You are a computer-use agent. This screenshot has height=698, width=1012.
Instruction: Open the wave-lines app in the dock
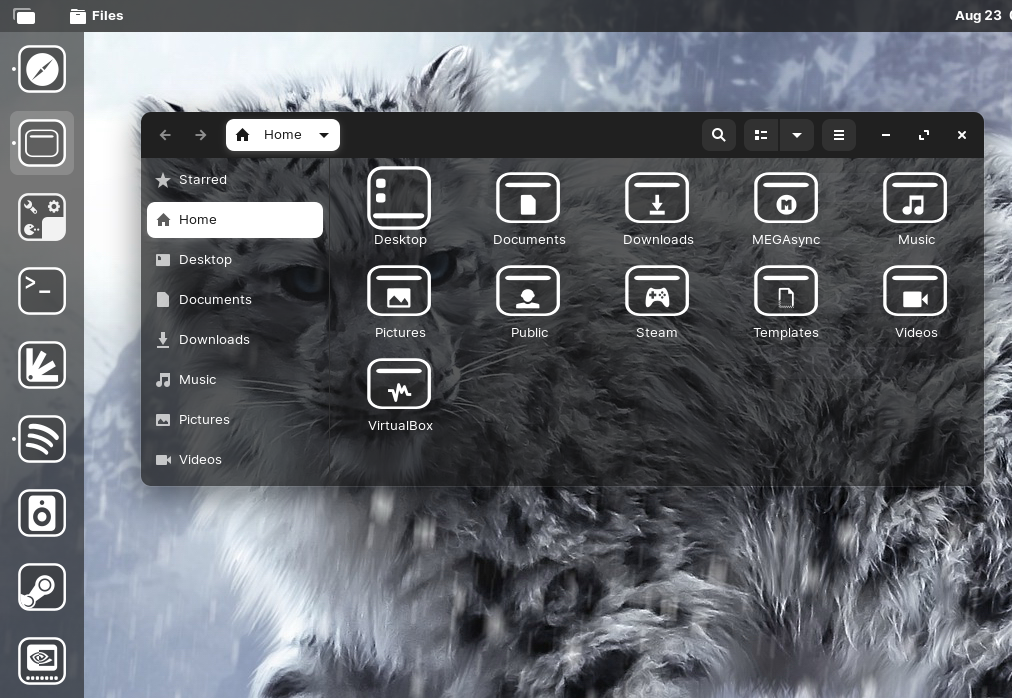click(x=42, y=439)
